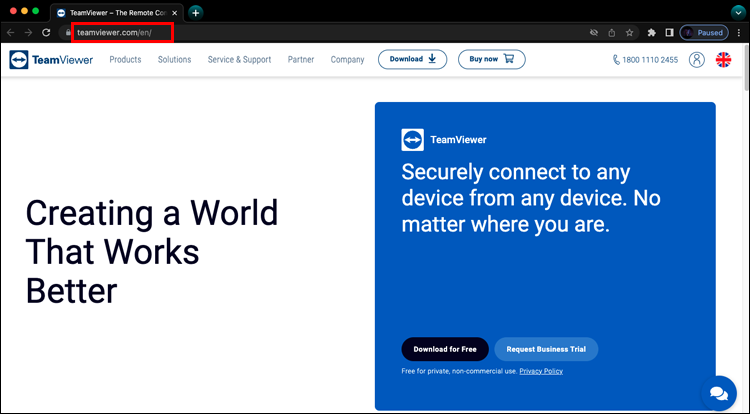
Task: Click the browser forward arrow
Action: [x=28, y=33]
